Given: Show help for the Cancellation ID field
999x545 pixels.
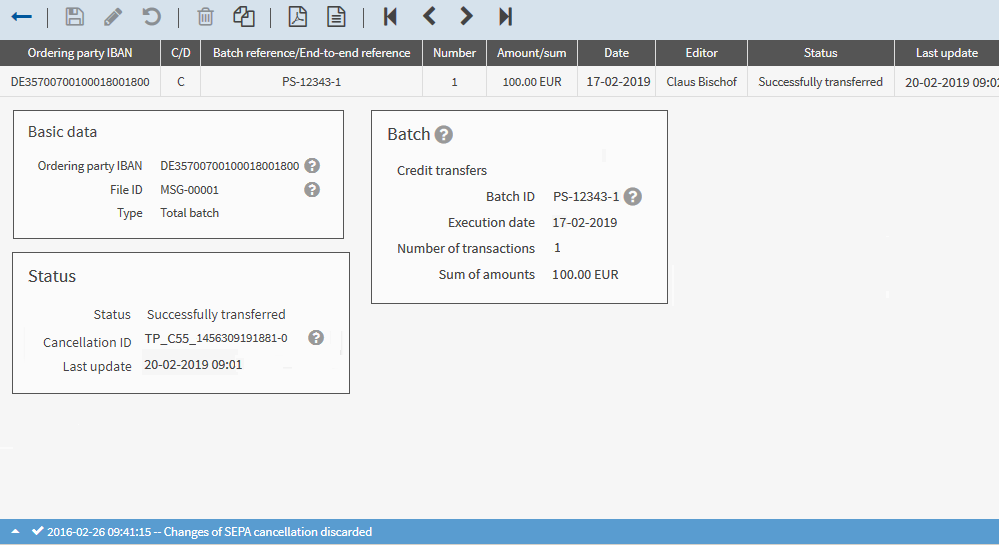Looking at the screenshot, I should (x=316, y=338).
